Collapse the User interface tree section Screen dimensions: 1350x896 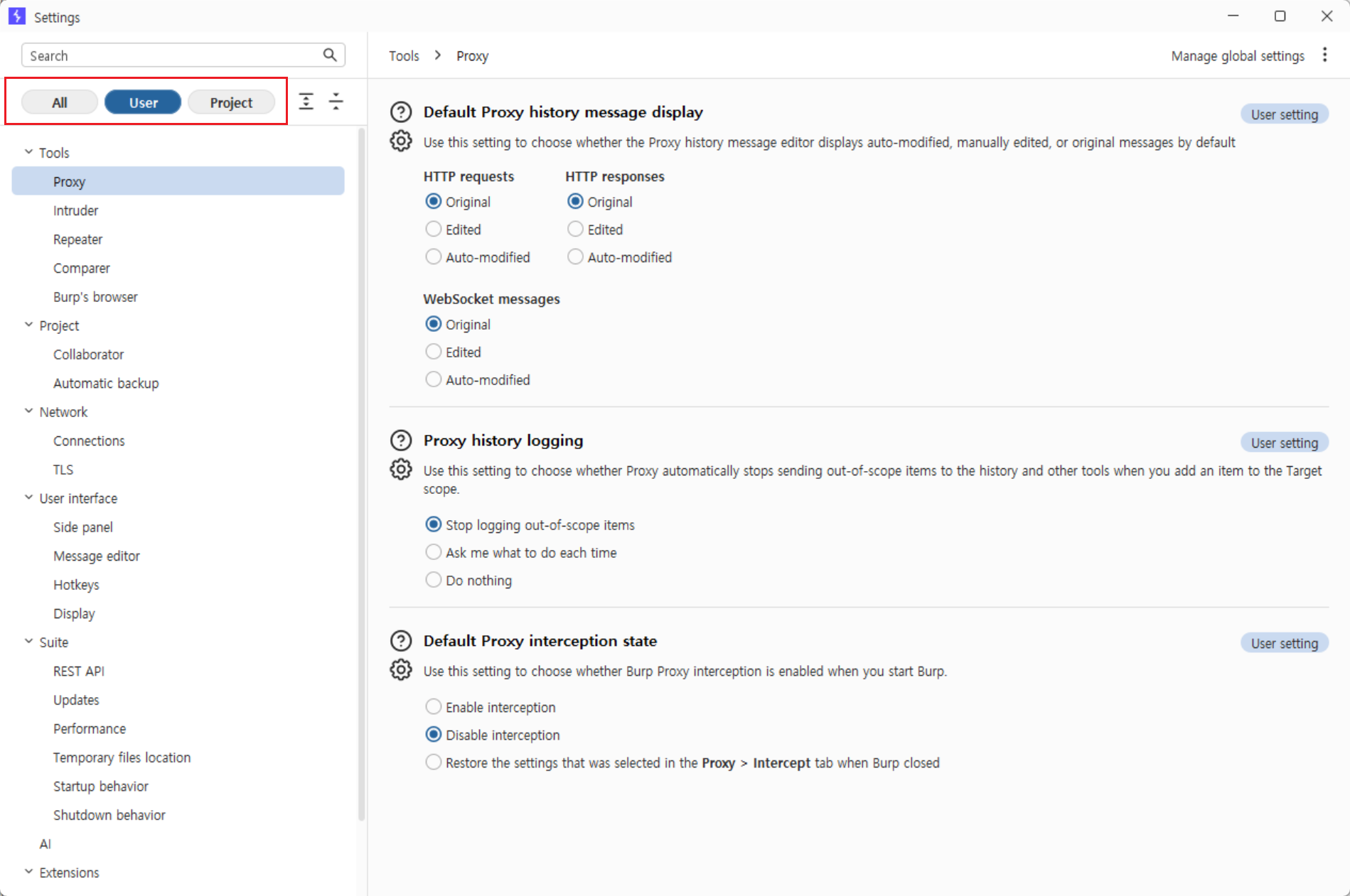(29, 497)
